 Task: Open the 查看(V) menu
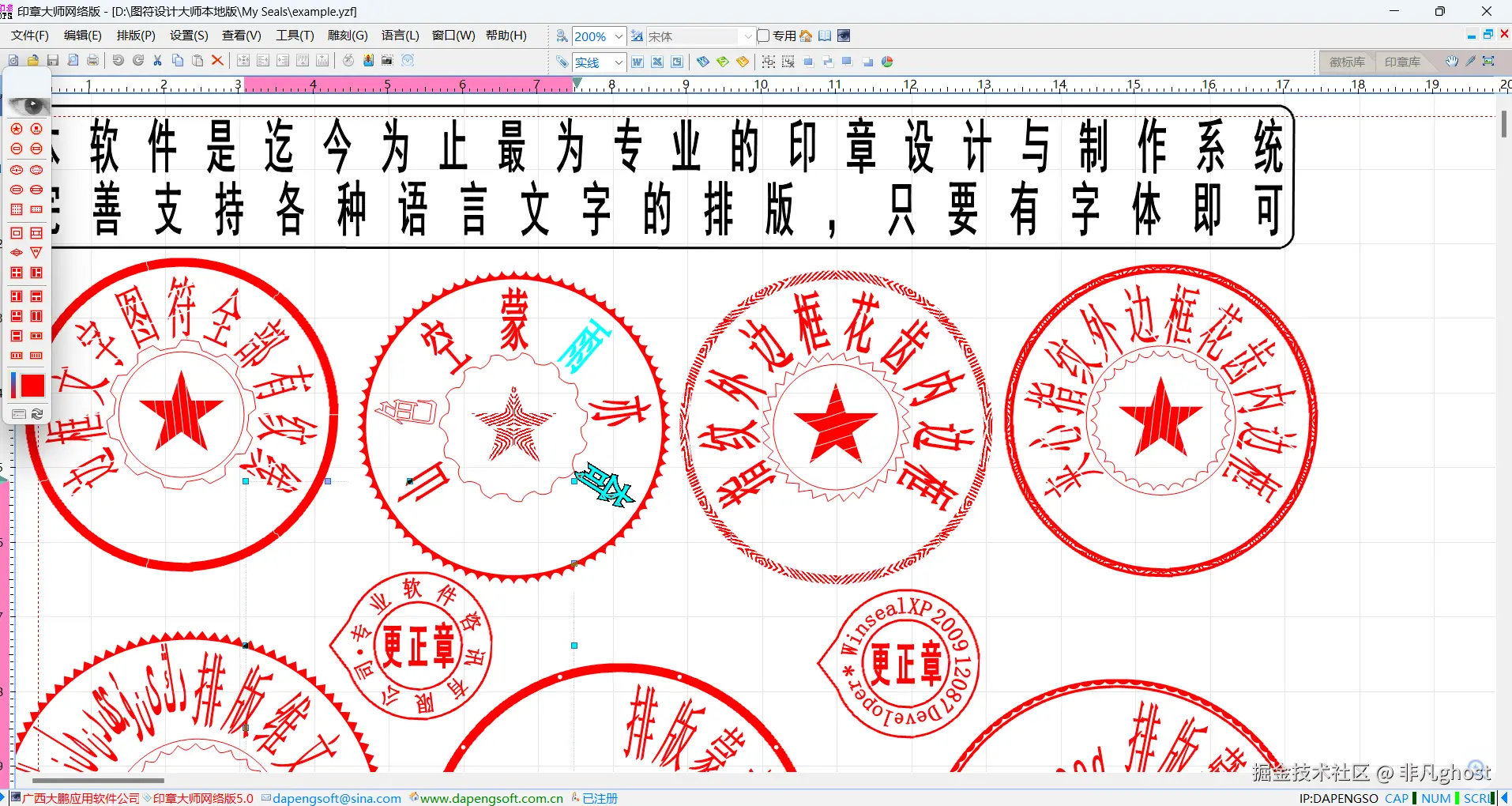tap(242, 36)
